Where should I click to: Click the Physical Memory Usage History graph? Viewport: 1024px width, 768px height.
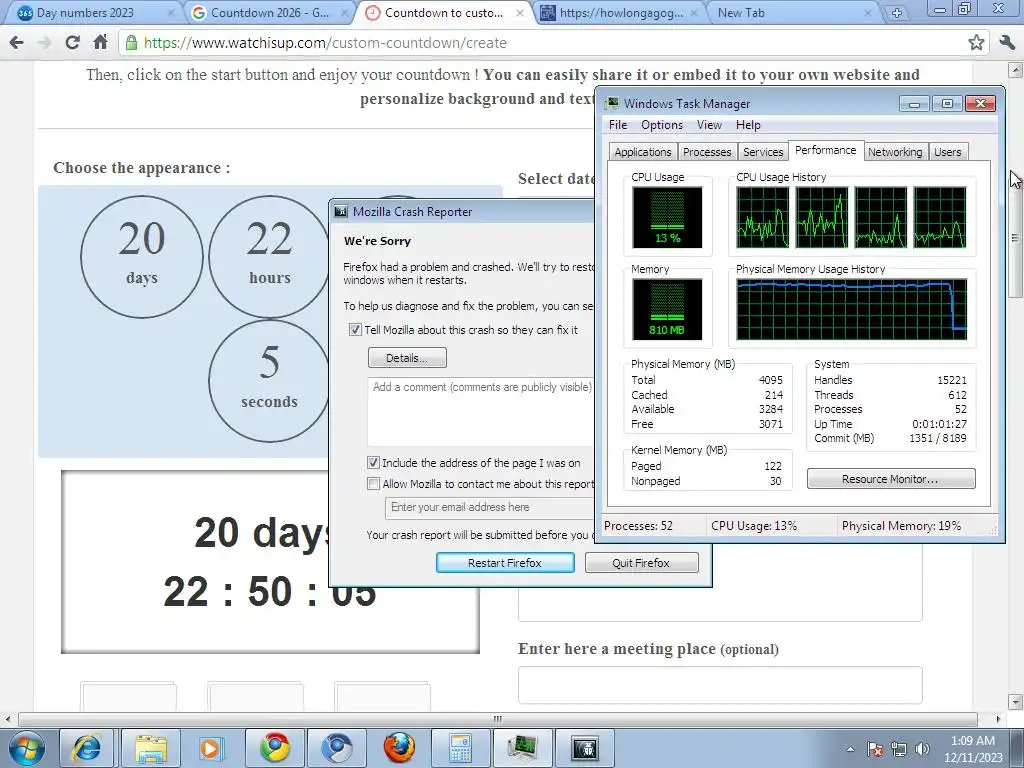coord(852,310)
